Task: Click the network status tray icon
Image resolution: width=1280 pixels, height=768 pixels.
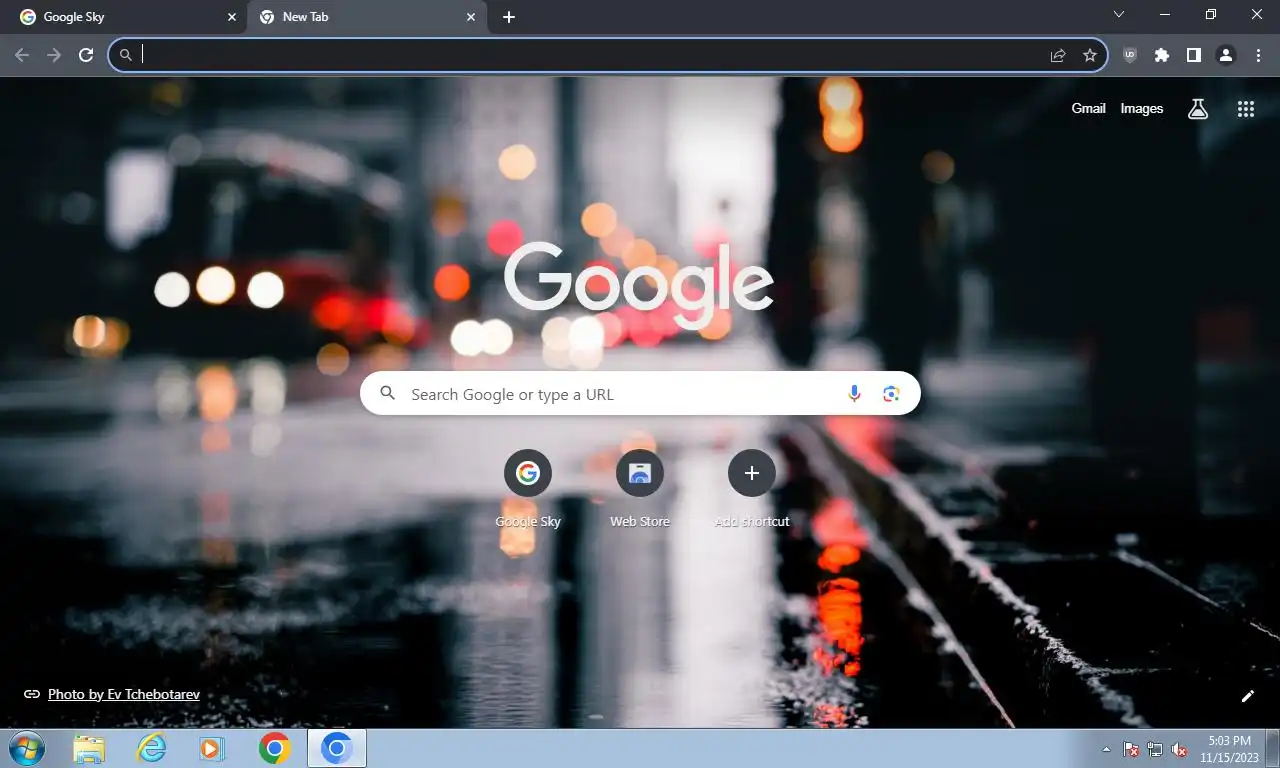Action: 1155,749
